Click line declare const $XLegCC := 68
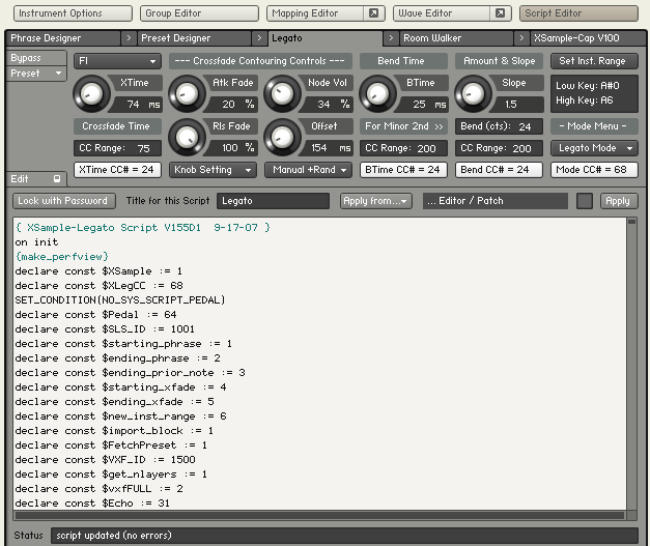The width and height of the screenshot is (650, 546). coord(99,286)
